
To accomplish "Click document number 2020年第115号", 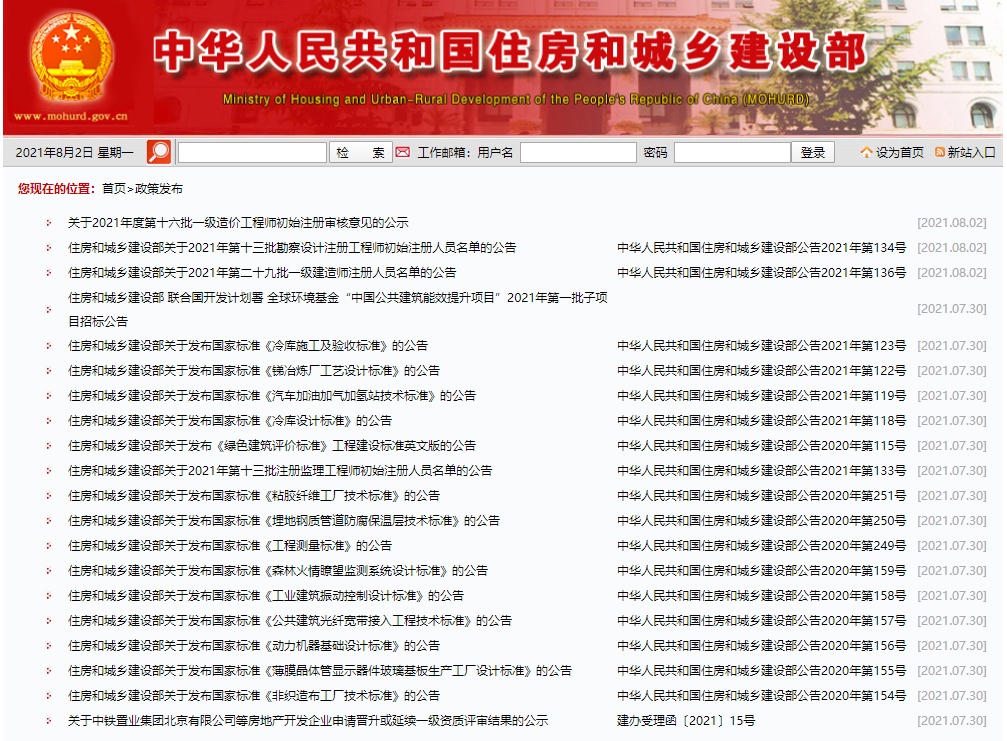I will [x=761, y=446].
